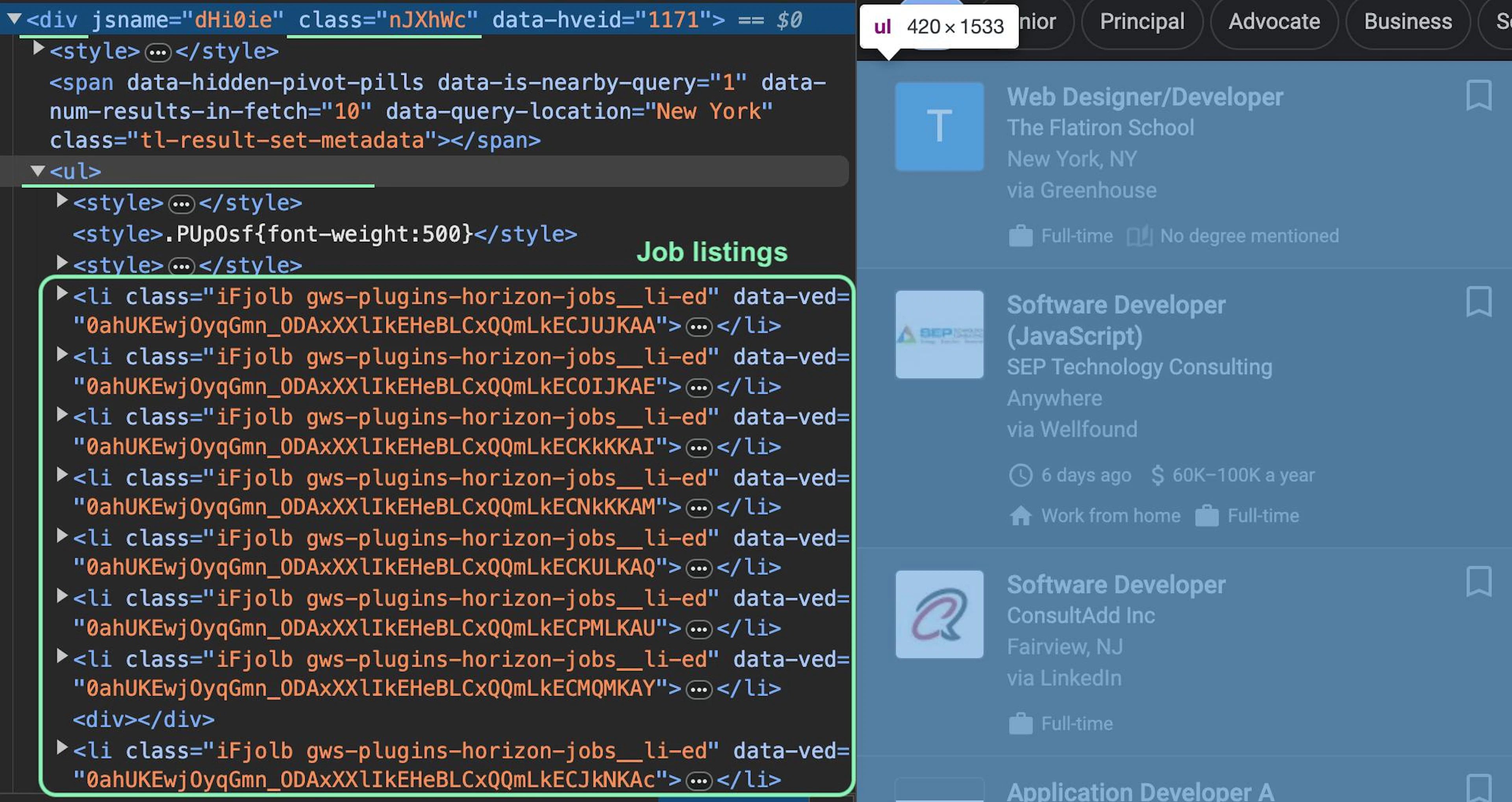Click '6 days ago' posting date
The width and height of the screenshot is (1512, 802).
point(1086,475)
